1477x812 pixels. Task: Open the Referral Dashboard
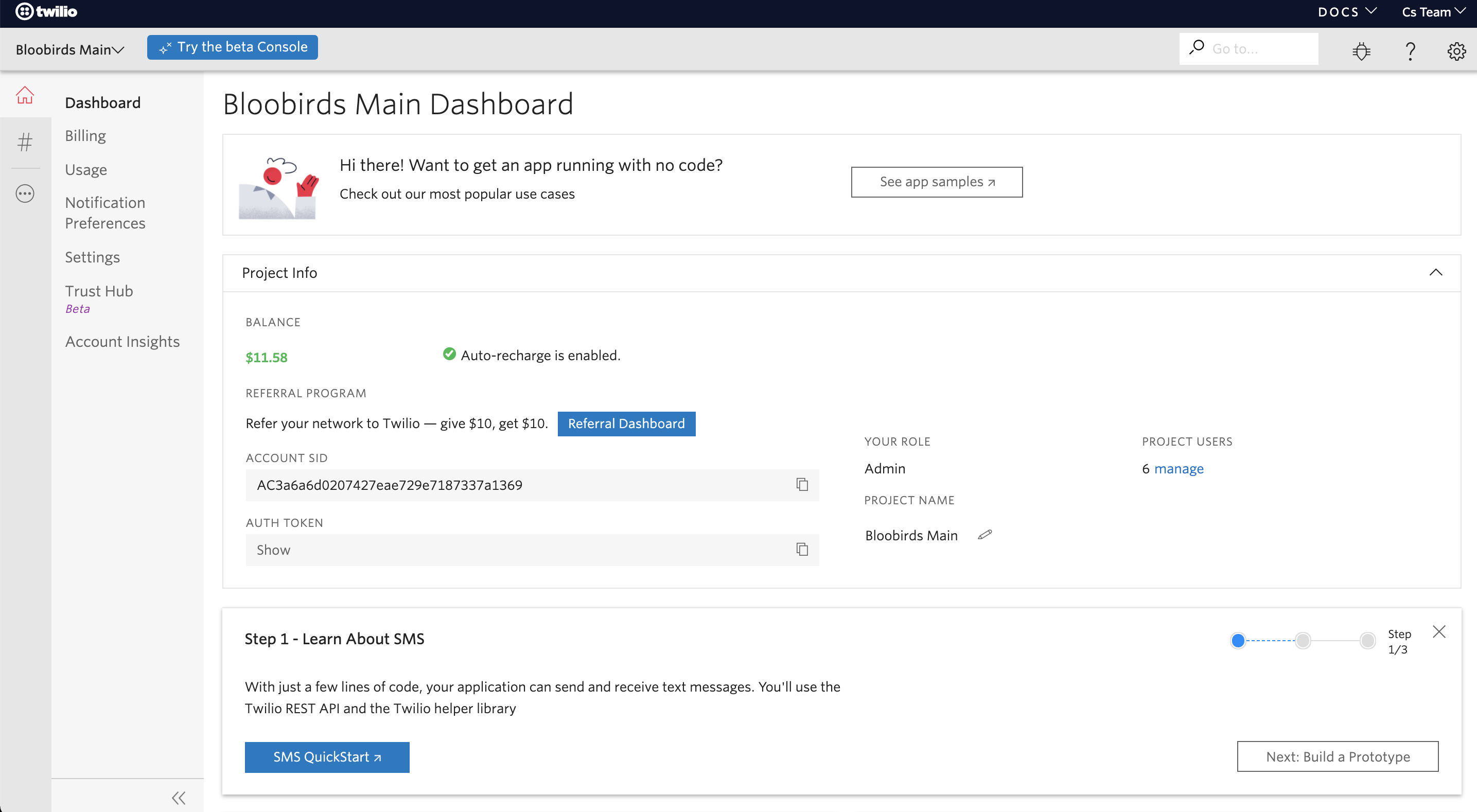coord(626,423)
